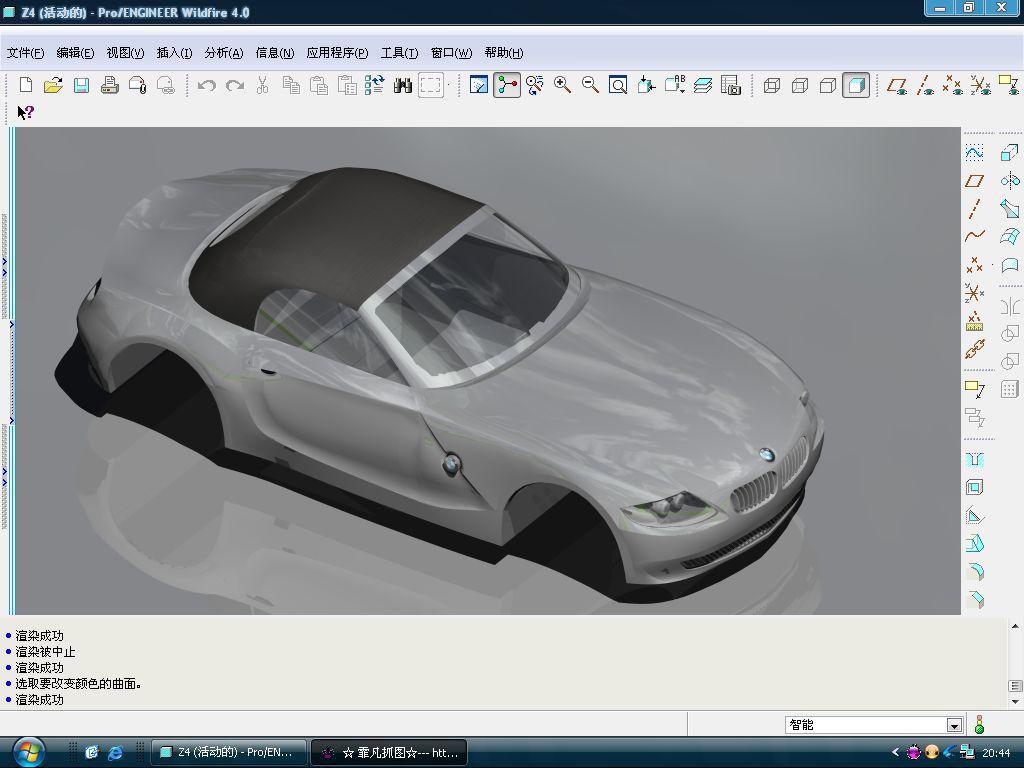Switch to wireframe display
1024x768 pixels.
[772, 85]
